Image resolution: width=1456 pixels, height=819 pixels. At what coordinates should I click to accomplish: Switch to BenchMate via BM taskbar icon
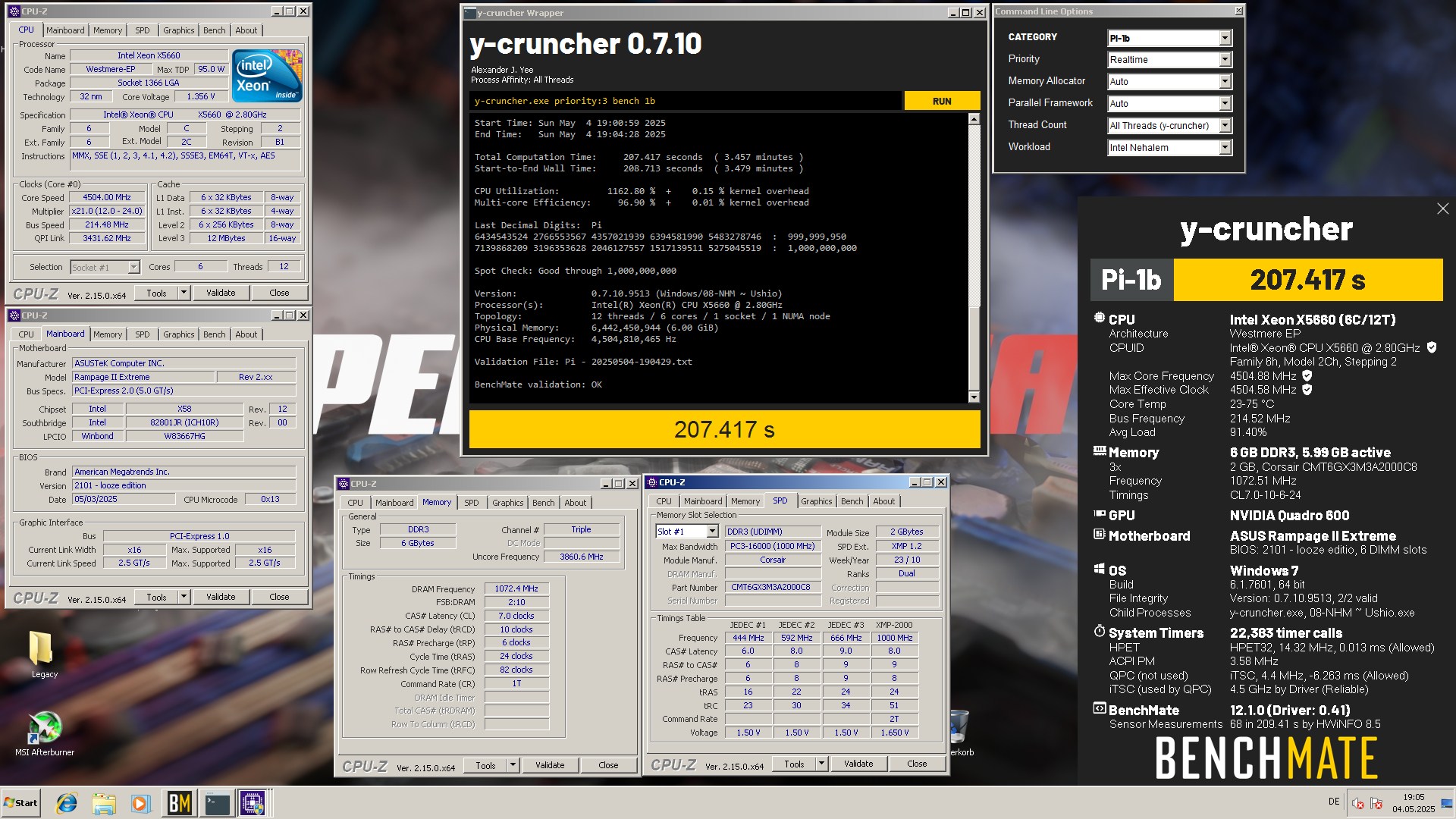coord(179,803)
